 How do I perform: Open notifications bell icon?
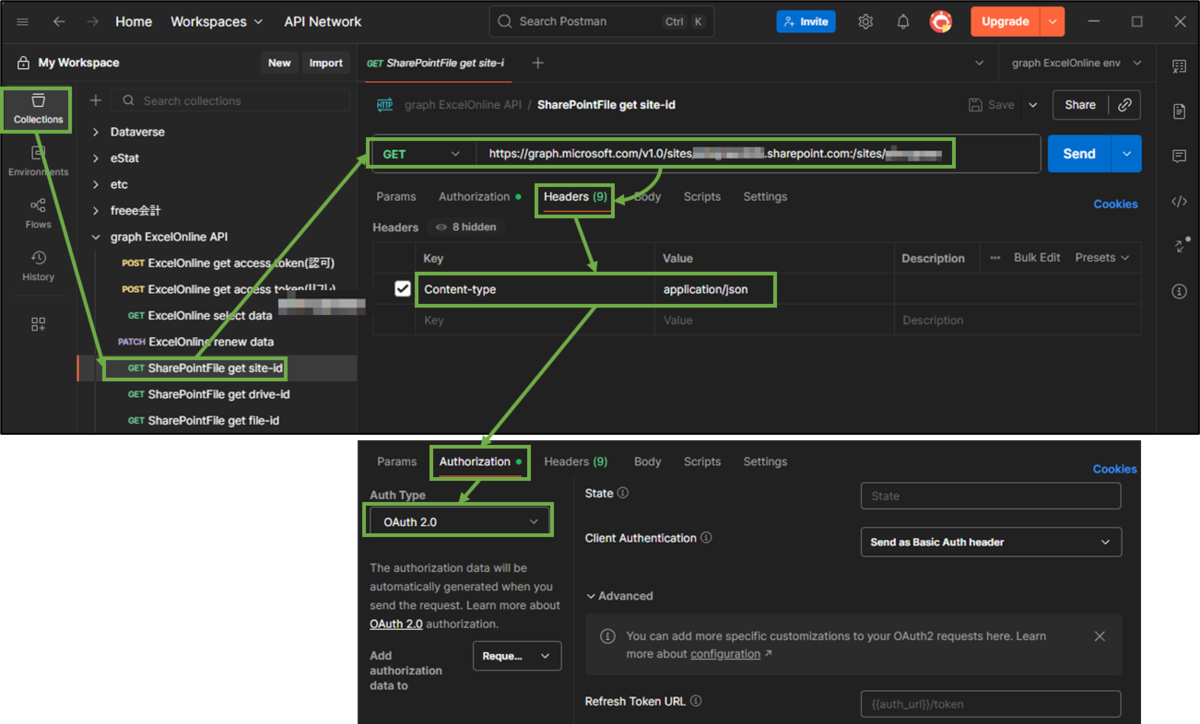click(903, 22)
